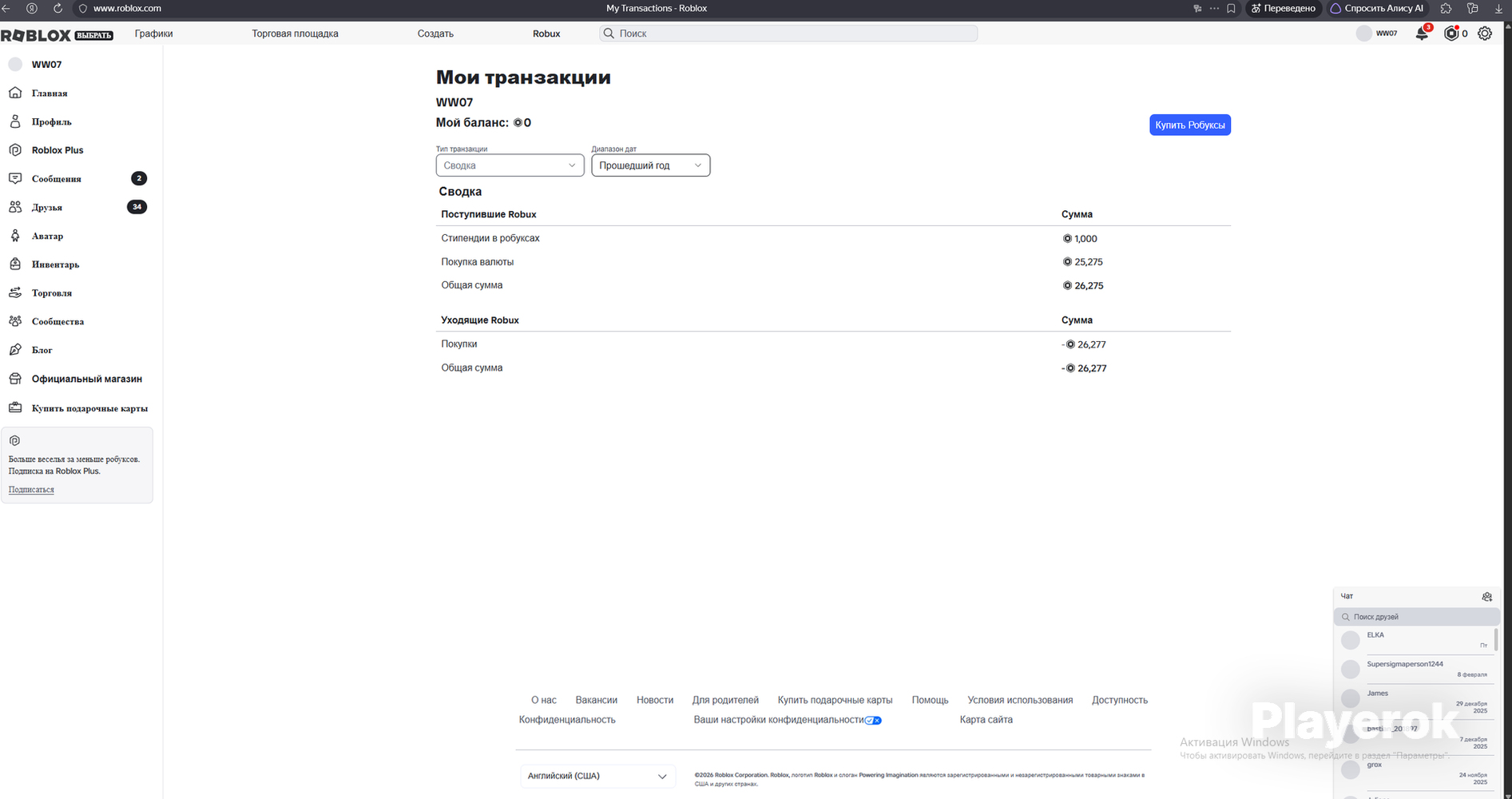Open the Для родителей footer link
This screenshot has height=799, width=1512.
[x=725, y=700]
